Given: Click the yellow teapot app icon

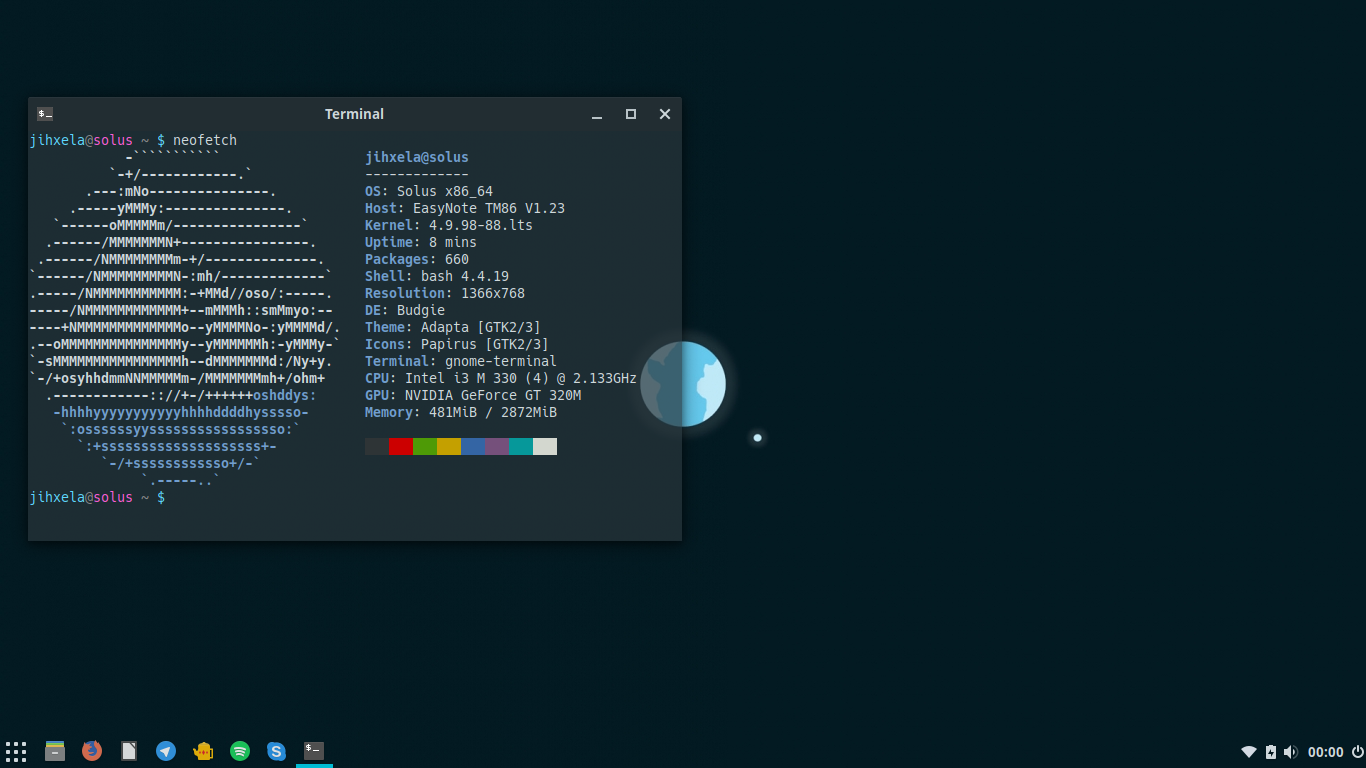Looking at the screenshot, I should tap(203, 751).
